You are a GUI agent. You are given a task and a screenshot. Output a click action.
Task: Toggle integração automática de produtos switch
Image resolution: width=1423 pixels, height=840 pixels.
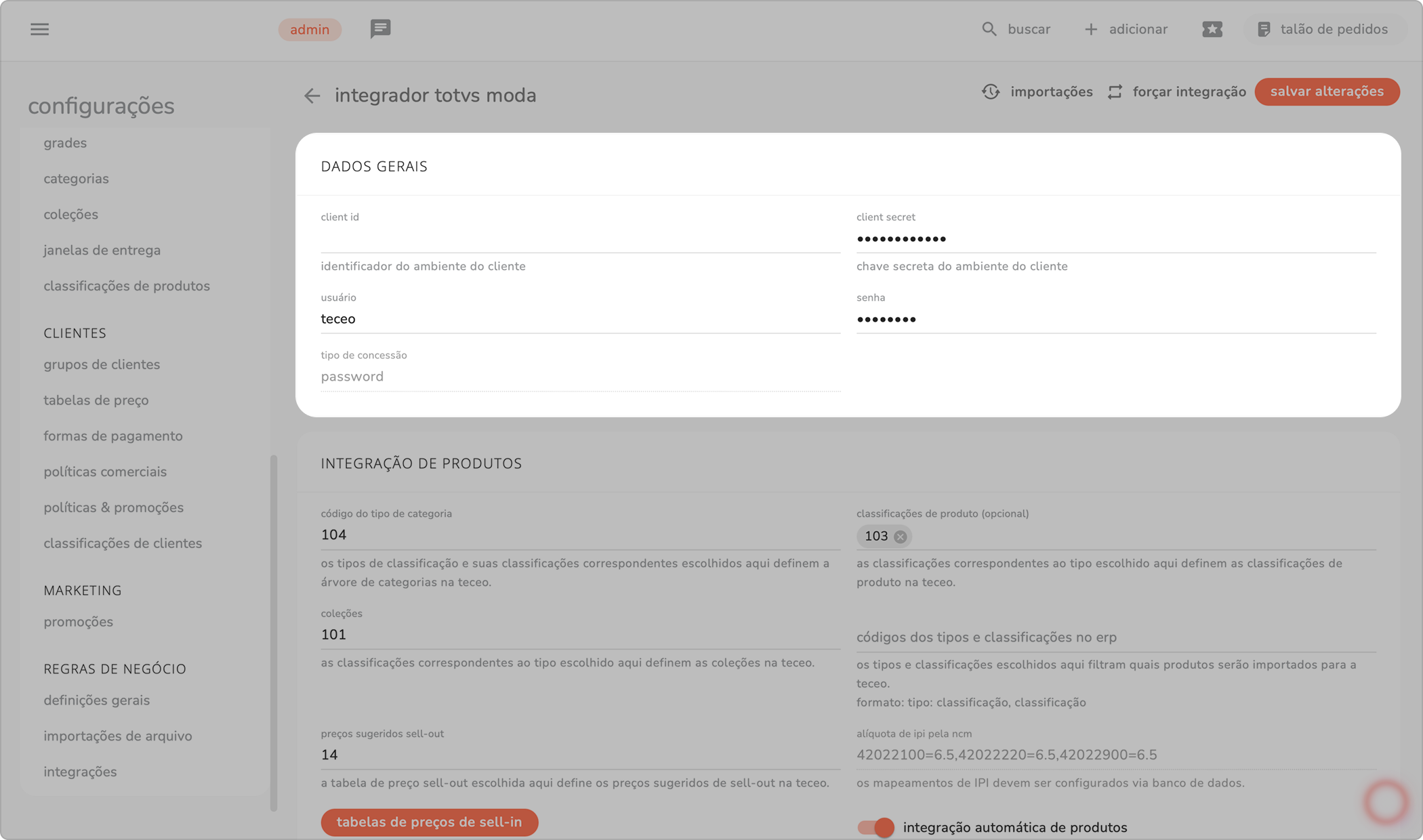pyautogui.click(x=875, y=827)
